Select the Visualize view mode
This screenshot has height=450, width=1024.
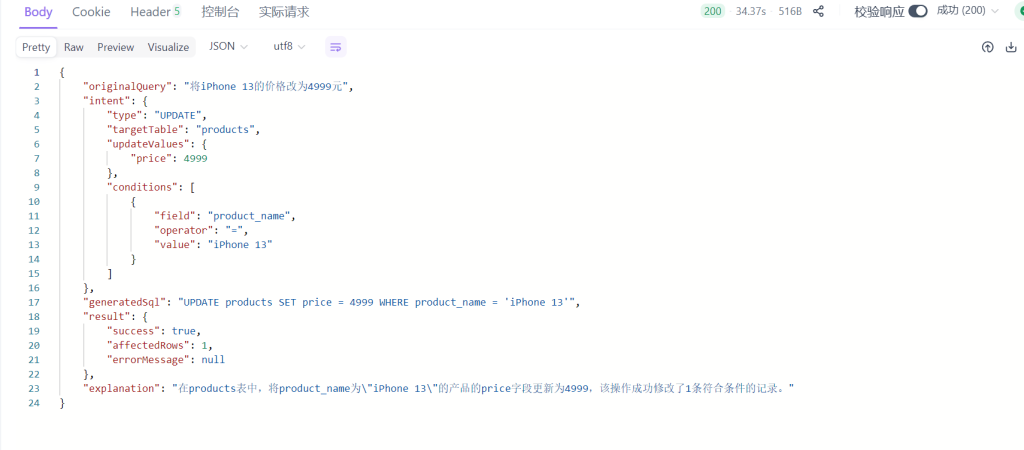click(x=168, y=47)
